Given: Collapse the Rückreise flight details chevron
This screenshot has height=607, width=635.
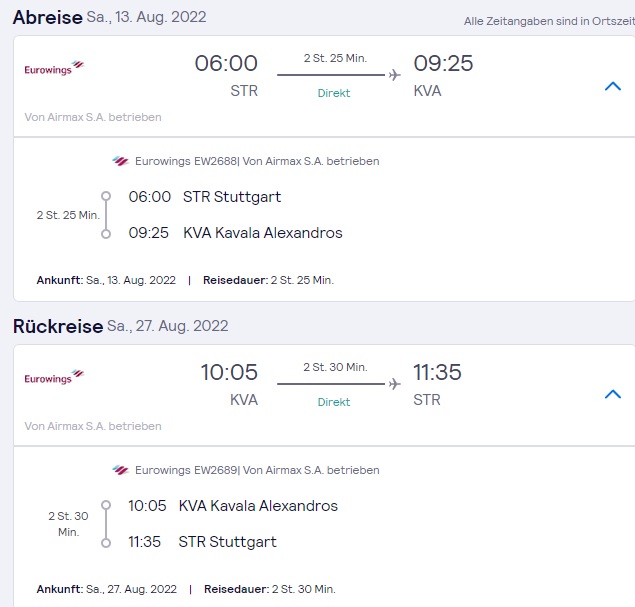Looking at the screenshot, I should (613, 394).
